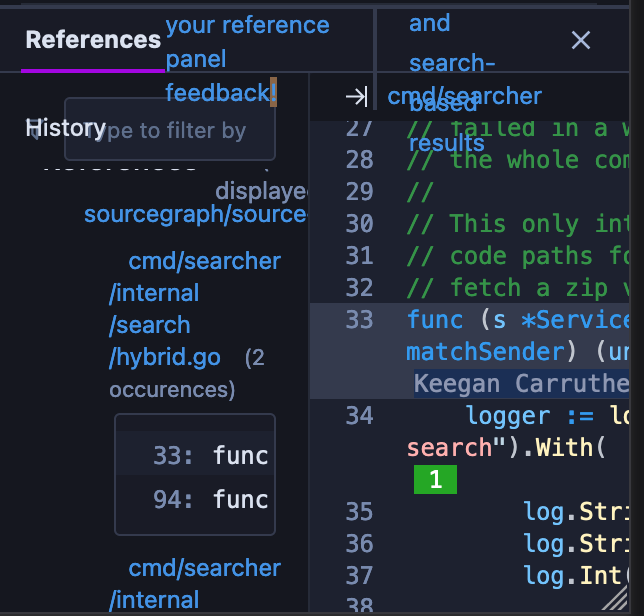Switch to the References tab
The height and width of the screenshot is (616, 644).
93,40
